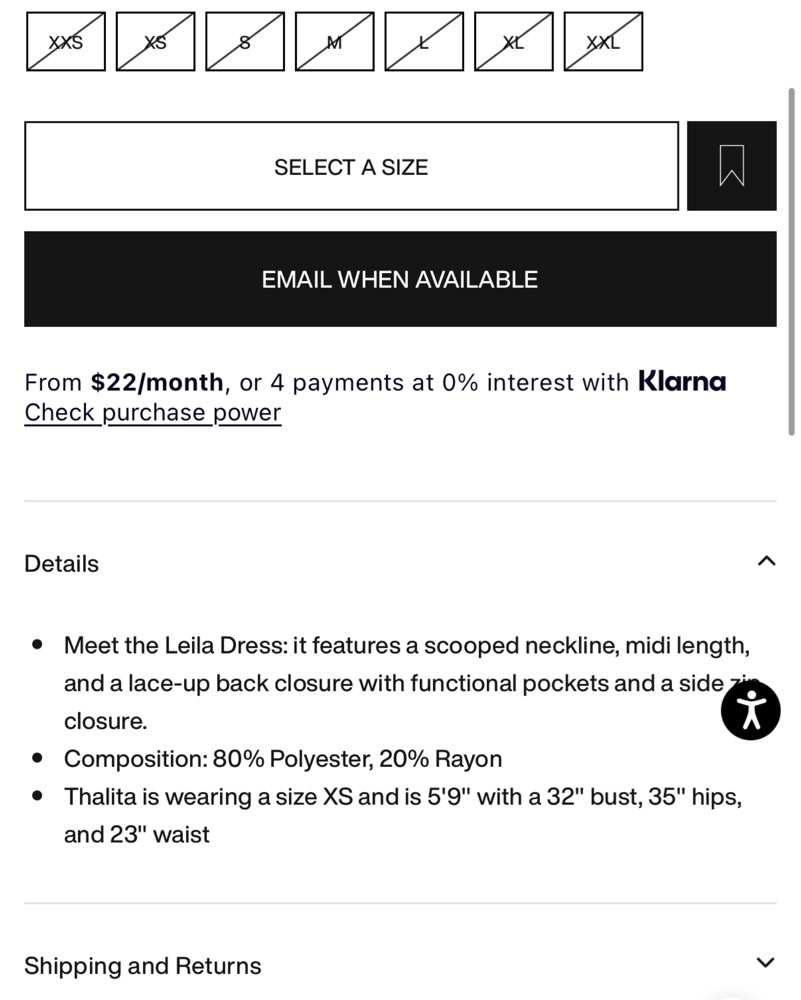Choose size L box
801x1000 pixels.
424,41
